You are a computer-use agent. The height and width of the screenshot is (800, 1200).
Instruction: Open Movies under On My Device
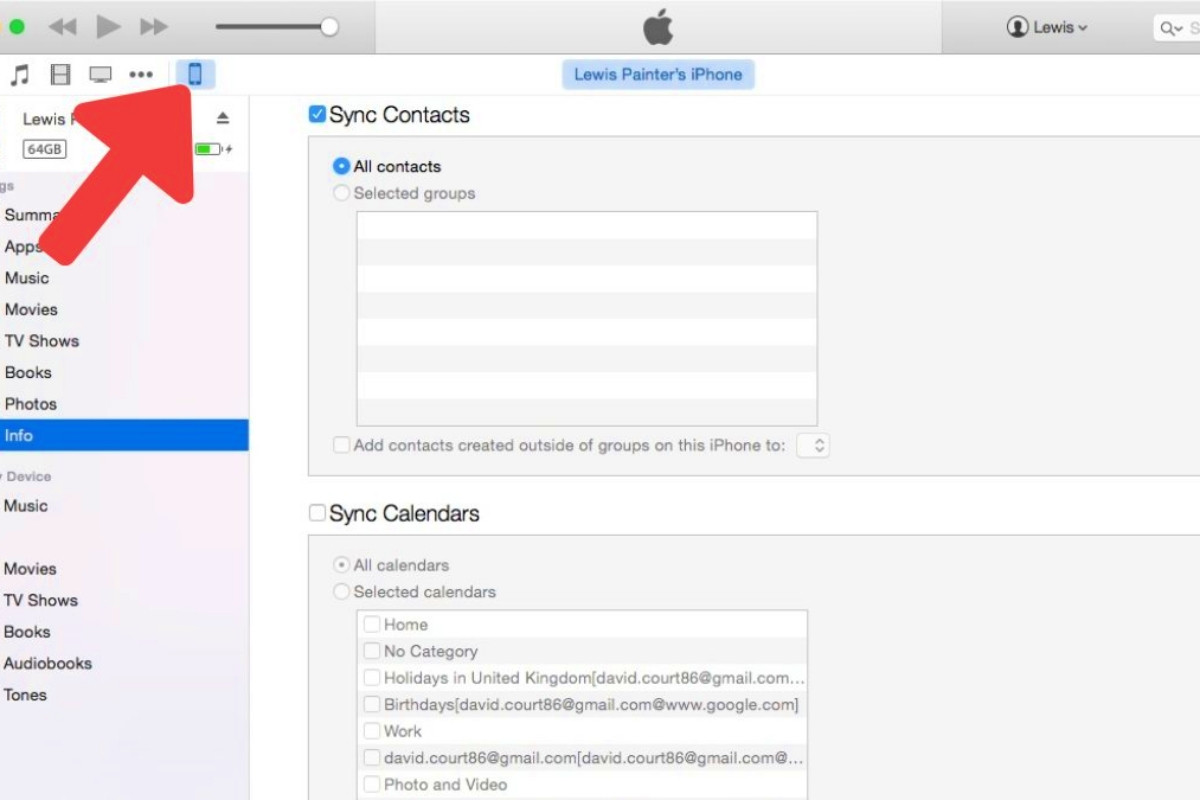[x=30, y=568]
